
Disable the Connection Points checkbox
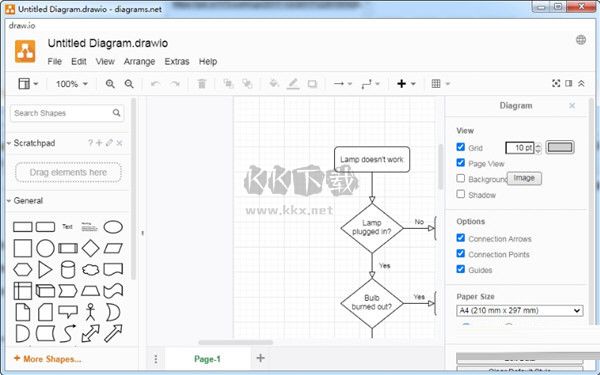461,253
